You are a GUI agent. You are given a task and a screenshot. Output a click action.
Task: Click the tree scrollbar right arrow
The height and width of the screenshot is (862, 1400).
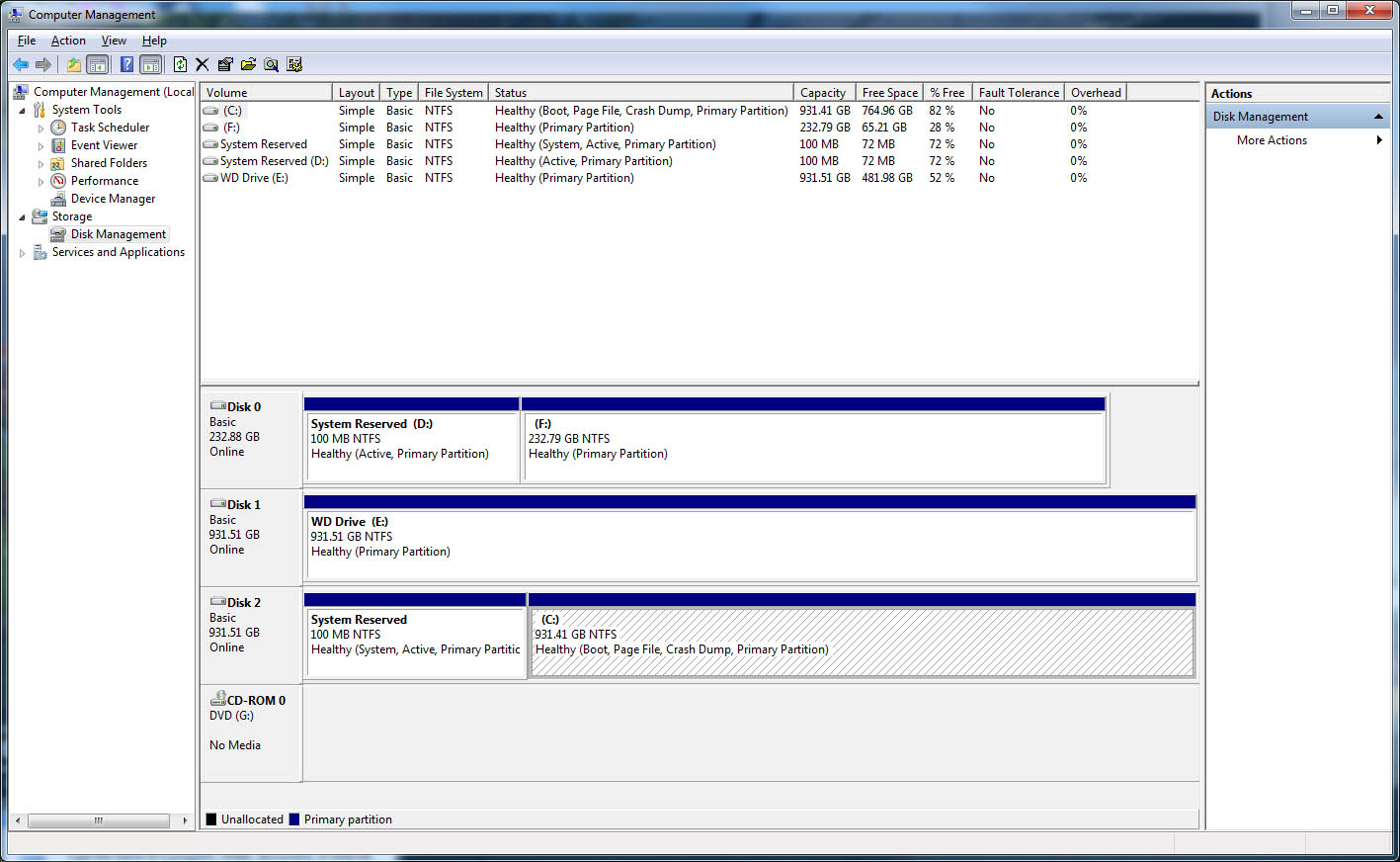click(x=185, y=820)
